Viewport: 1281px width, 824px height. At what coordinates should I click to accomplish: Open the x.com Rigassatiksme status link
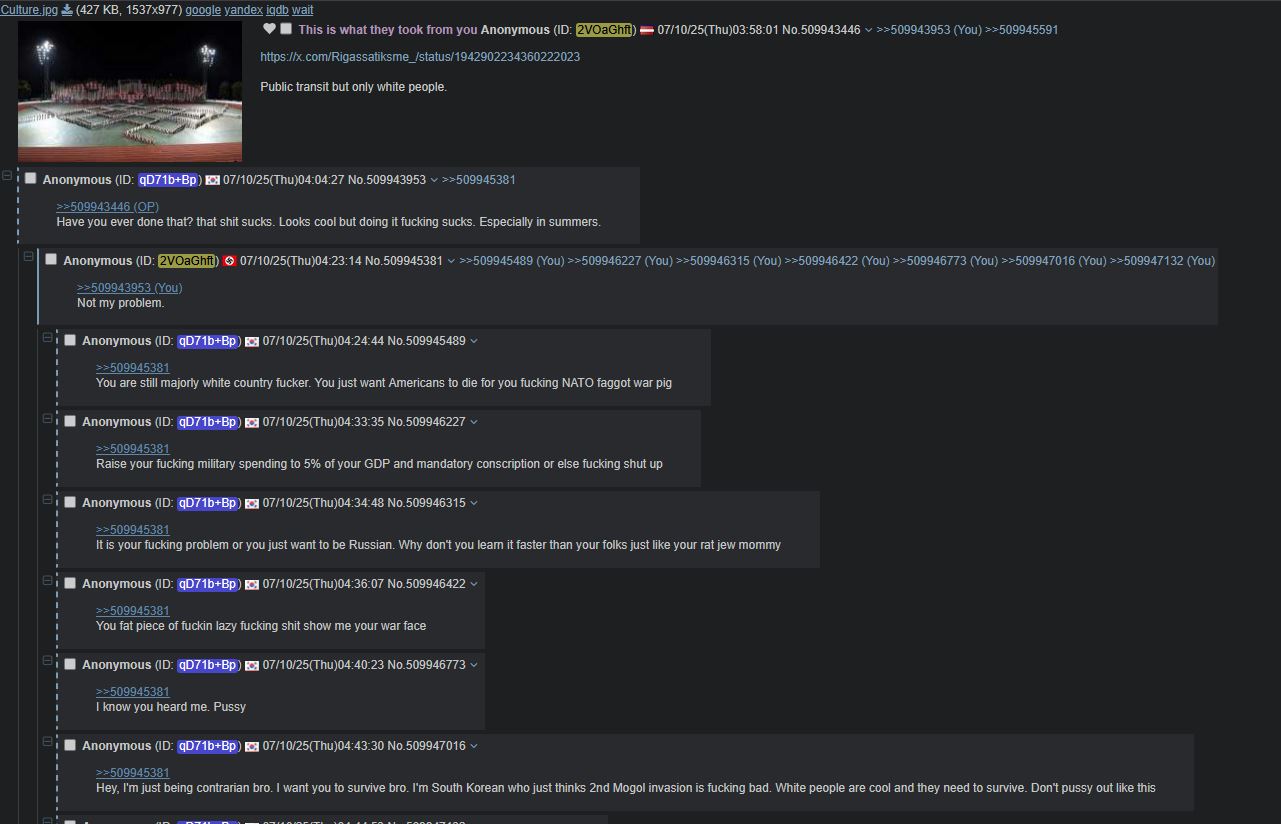click(420, 57)
